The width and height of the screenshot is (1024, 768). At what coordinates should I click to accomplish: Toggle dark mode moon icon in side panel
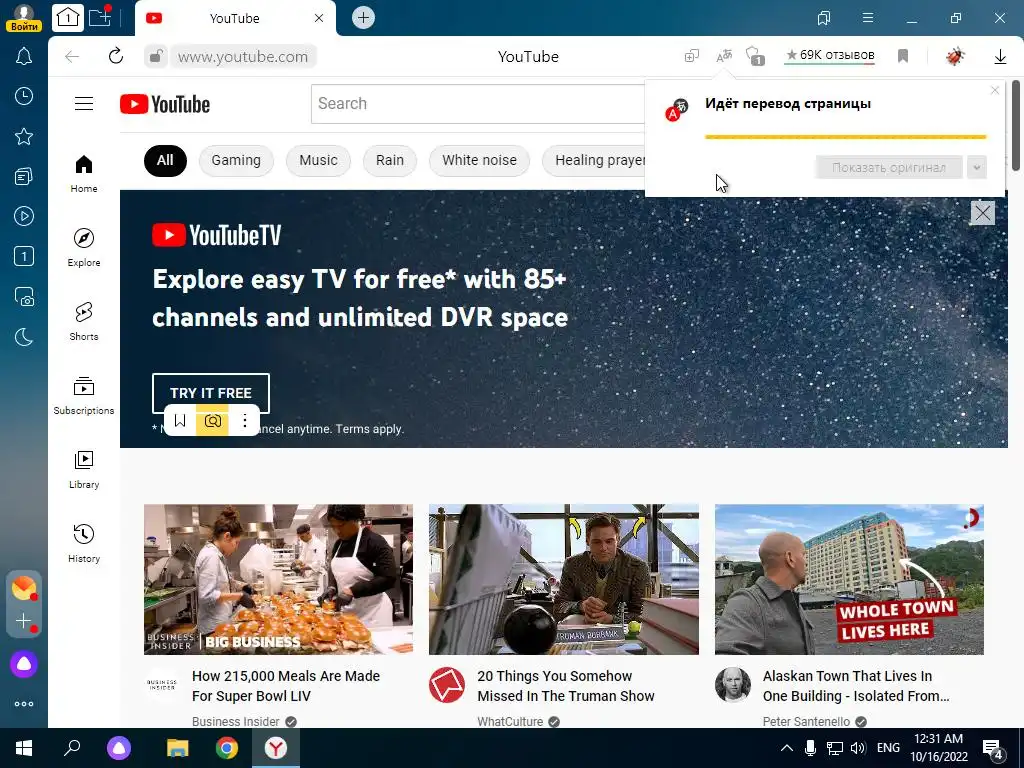tap(24, 337)
